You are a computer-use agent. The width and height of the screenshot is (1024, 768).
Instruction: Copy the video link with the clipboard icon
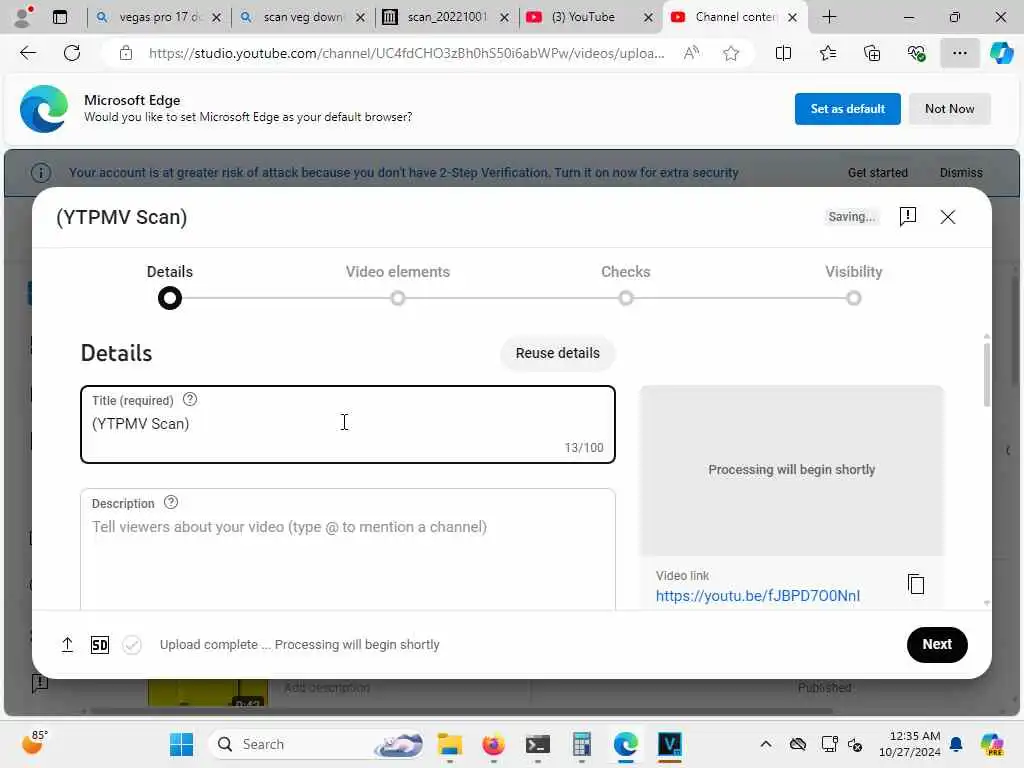coord(916,584)
